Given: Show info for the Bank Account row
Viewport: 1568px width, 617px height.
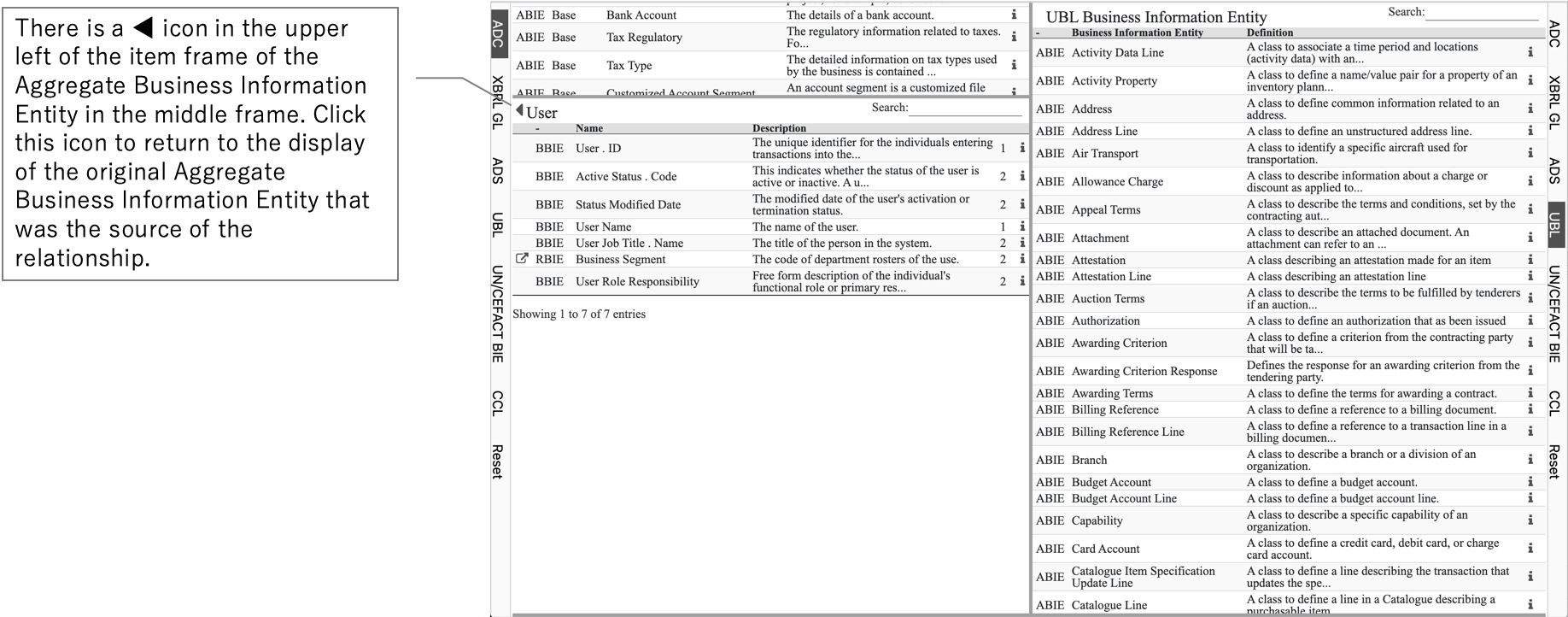Looking at the screenshot, I should pos(1014,15).
